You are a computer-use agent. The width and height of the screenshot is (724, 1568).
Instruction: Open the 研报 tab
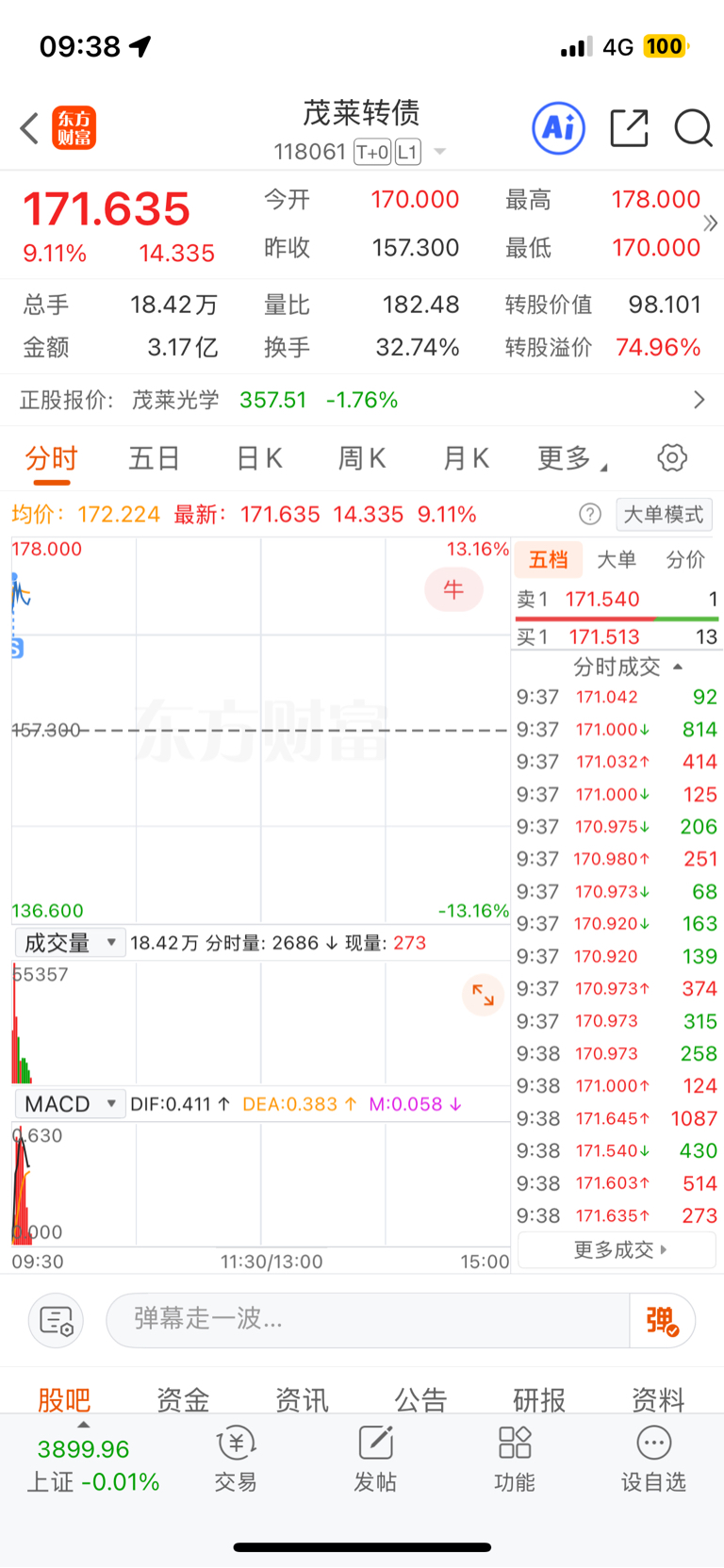click(539, 1400)
